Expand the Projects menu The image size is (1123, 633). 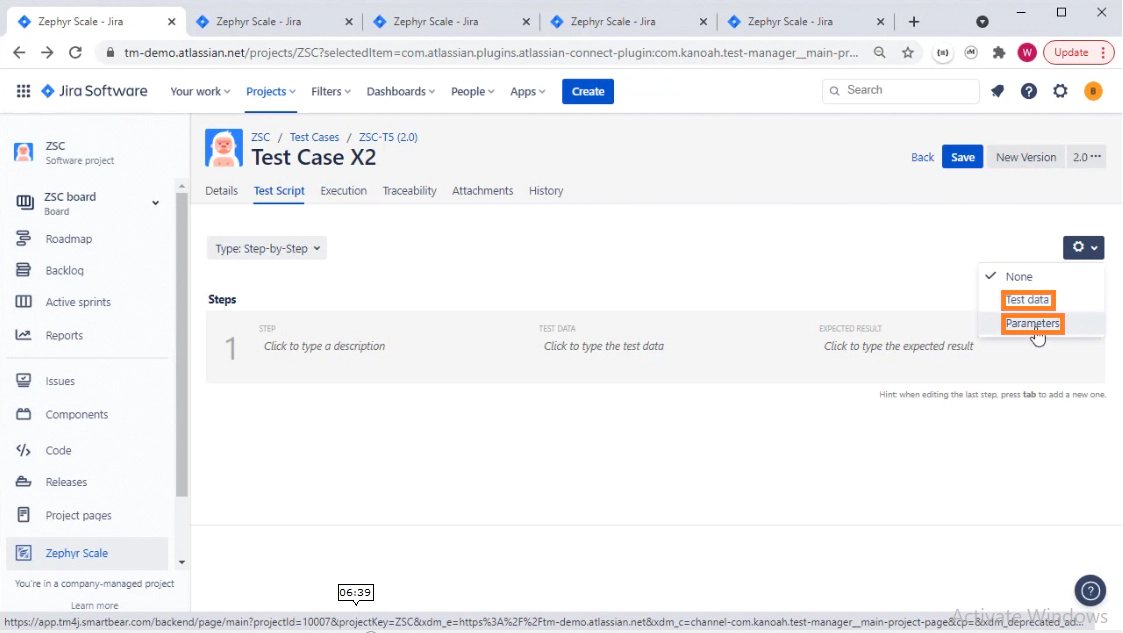tap(269, 91)
